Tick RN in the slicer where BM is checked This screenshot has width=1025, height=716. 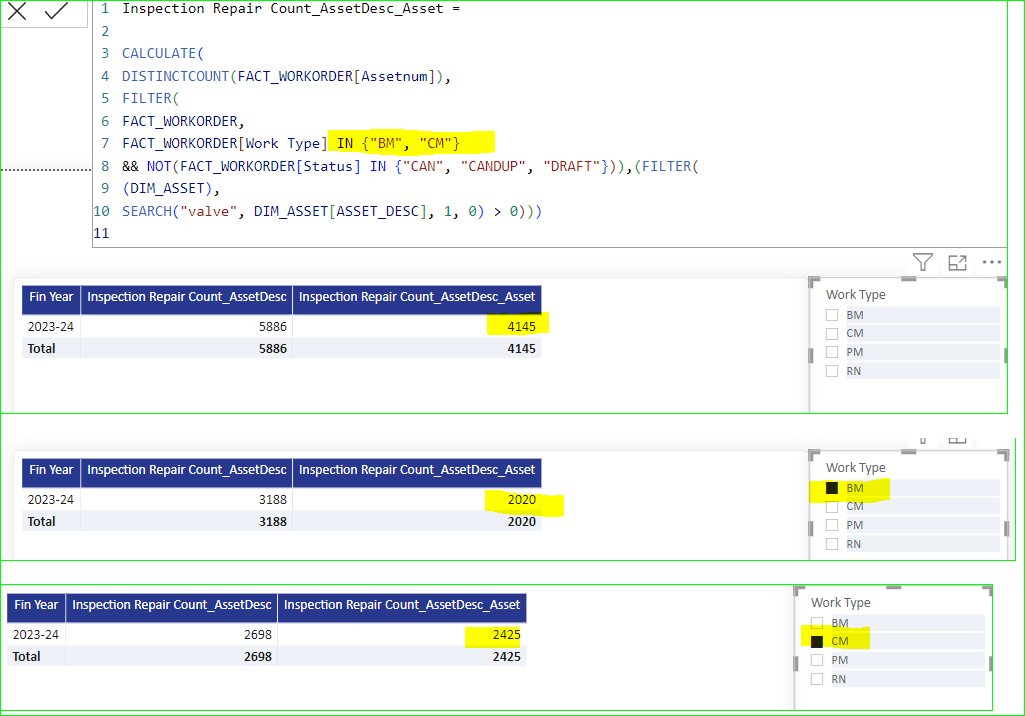point(832,544)
